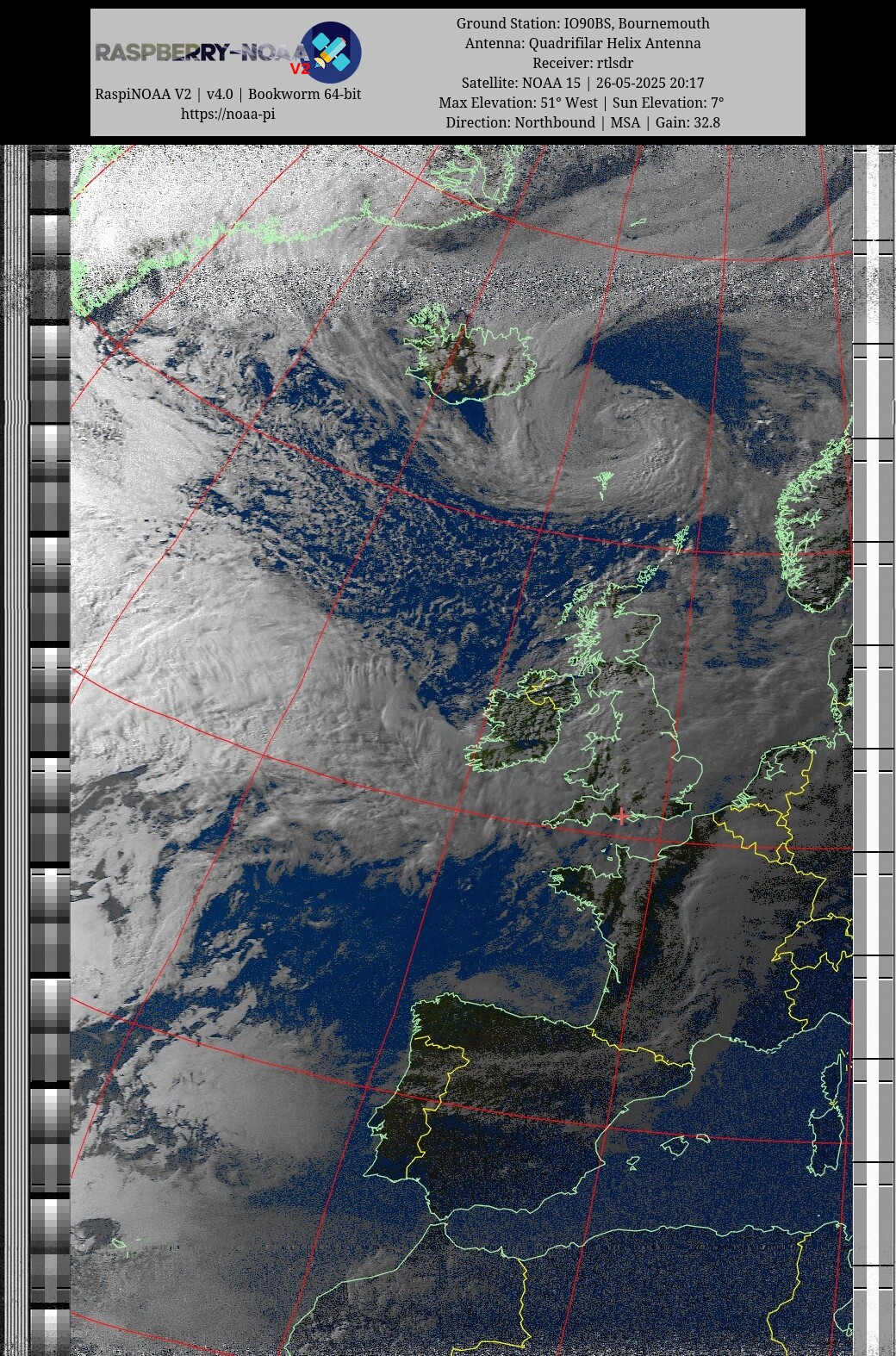
Task: Click the satellite emblem in the logo
Action: click(331, 52)
